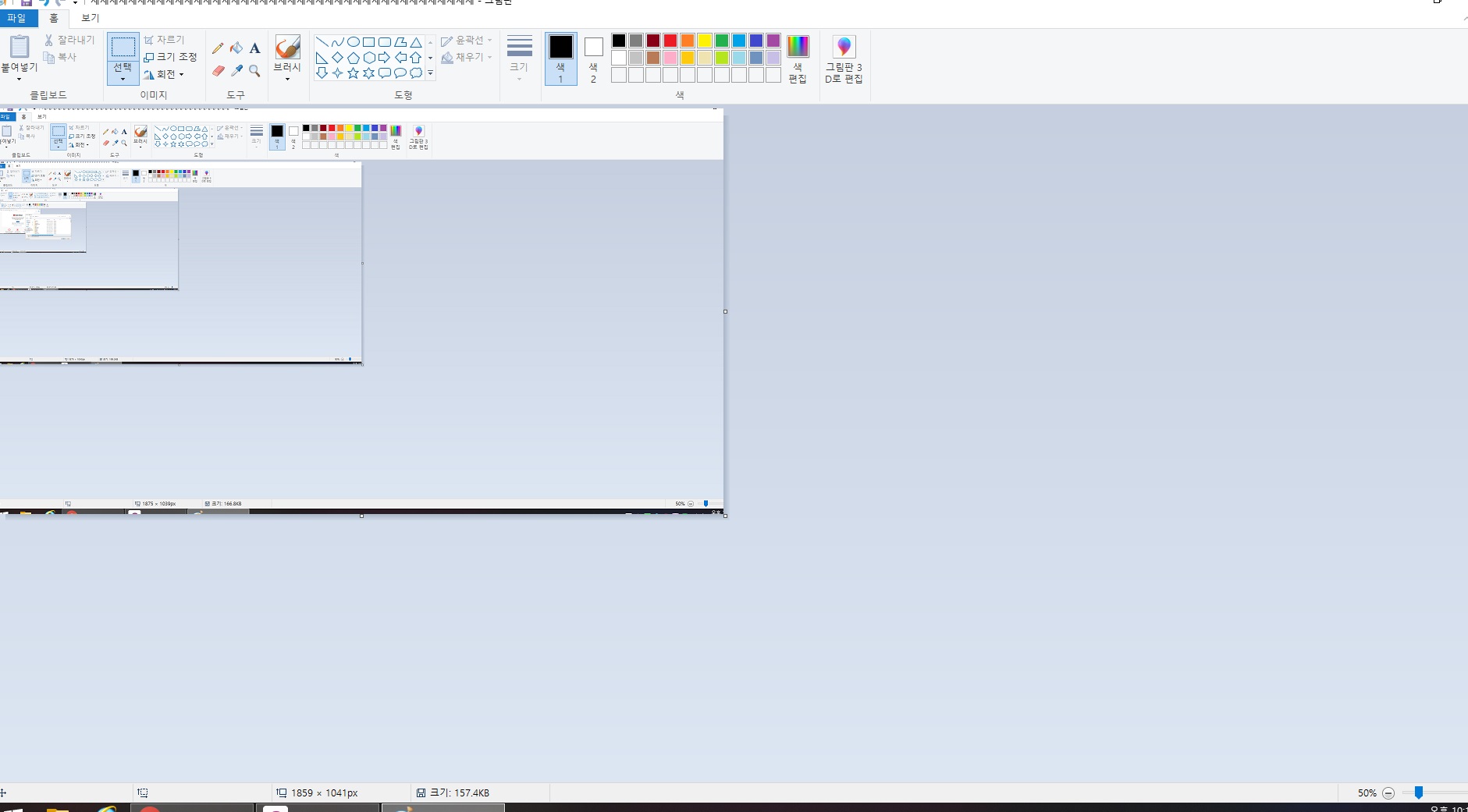Image resolution: width=1468 pixels, height=812 pixels.
Task: Select the Color picker eyedropper tool
Action: [236, 71]
